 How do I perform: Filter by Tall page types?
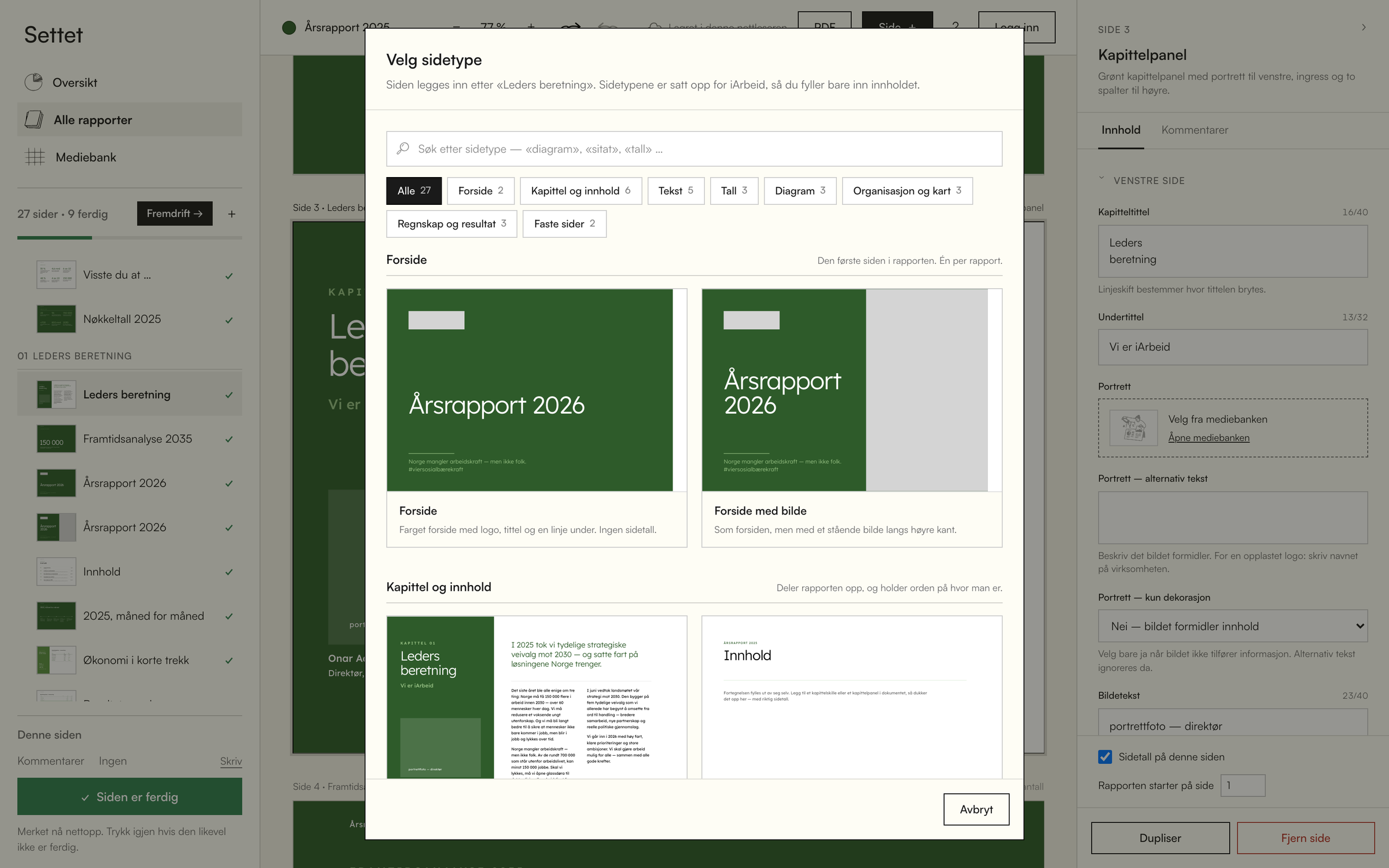[x=734, y=191]
